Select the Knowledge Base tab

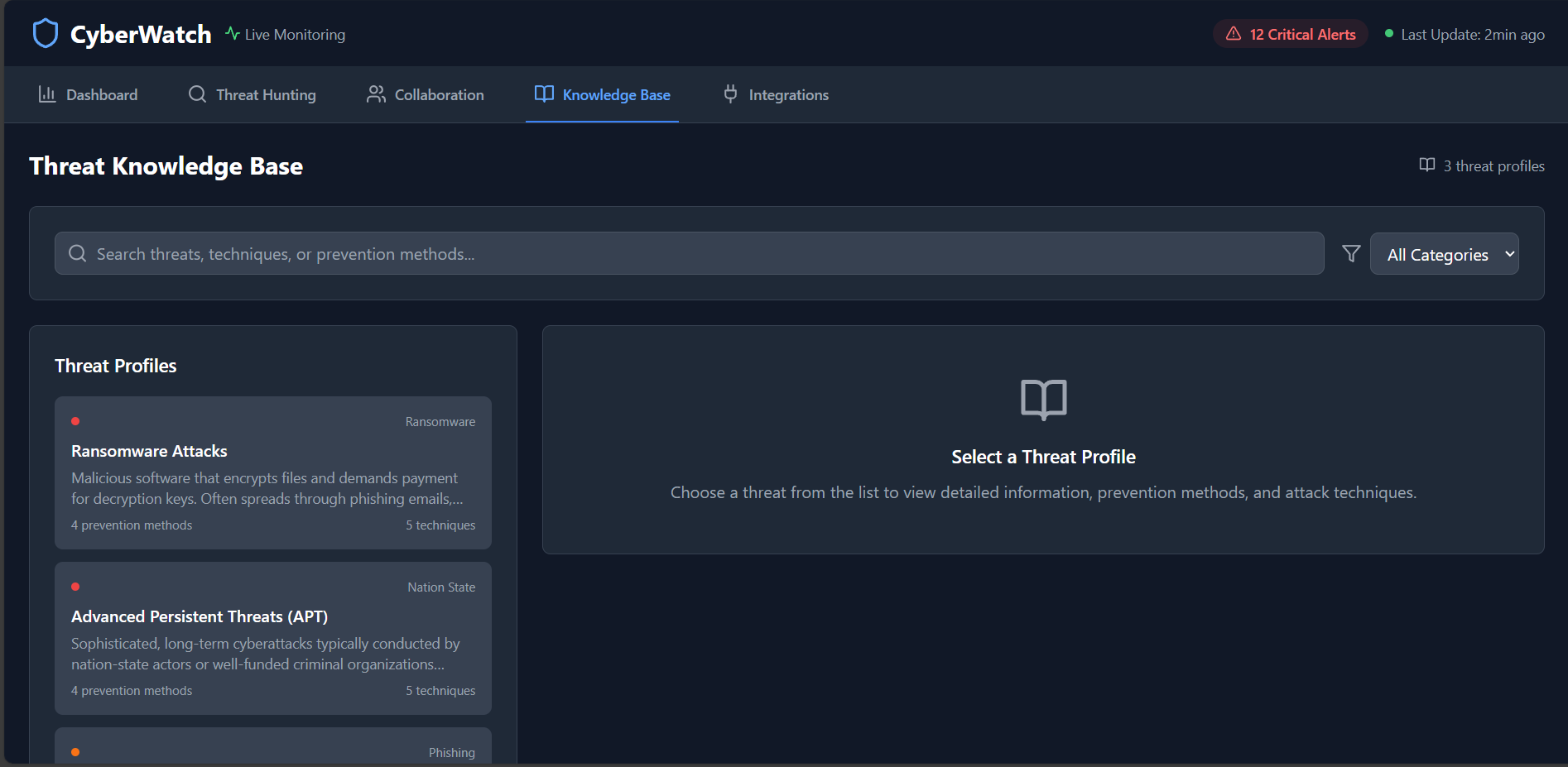[602, 95]
